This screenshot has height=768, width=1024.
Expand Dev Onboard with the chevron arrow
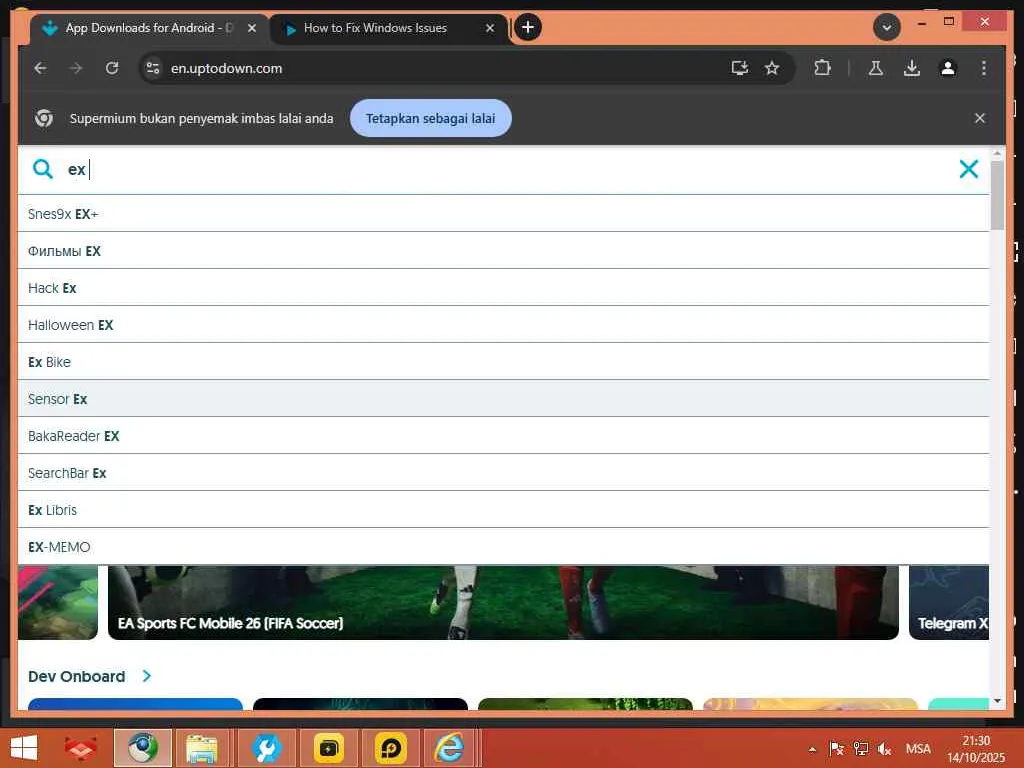(x=147, y=676)
